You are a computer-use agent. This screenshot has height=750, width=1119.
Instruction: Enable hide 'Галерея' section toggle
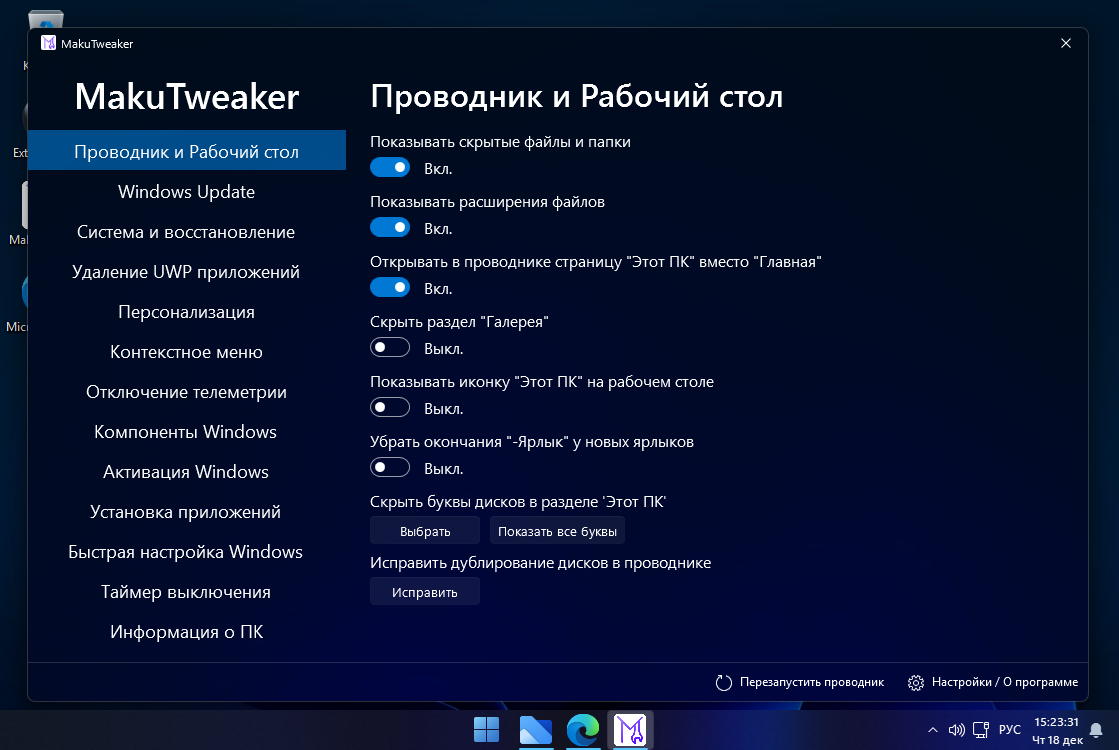(x=390, y=348)
